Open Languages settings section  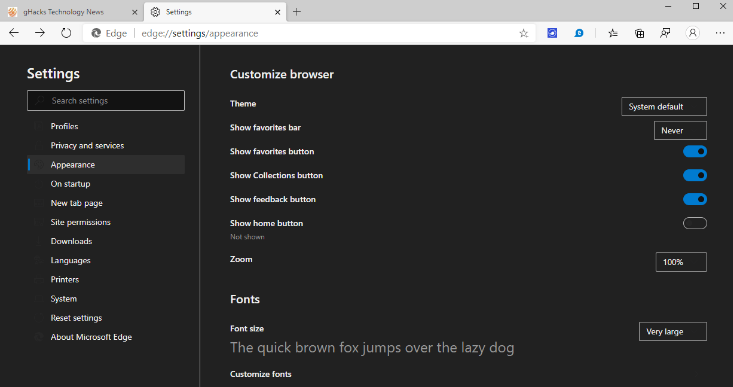[106, 260]
